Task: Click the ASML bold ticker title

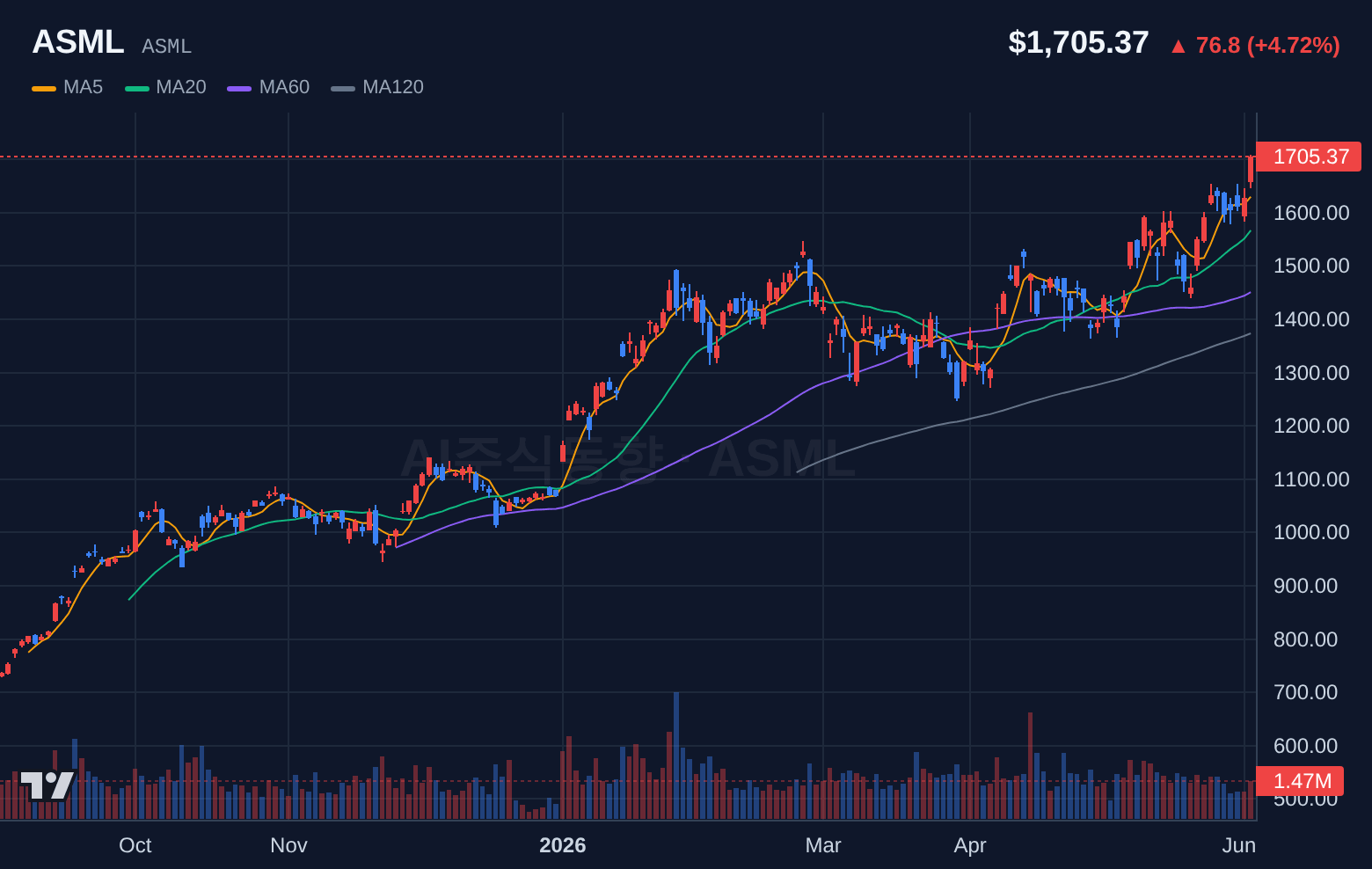Action: [x=78, y=42]
